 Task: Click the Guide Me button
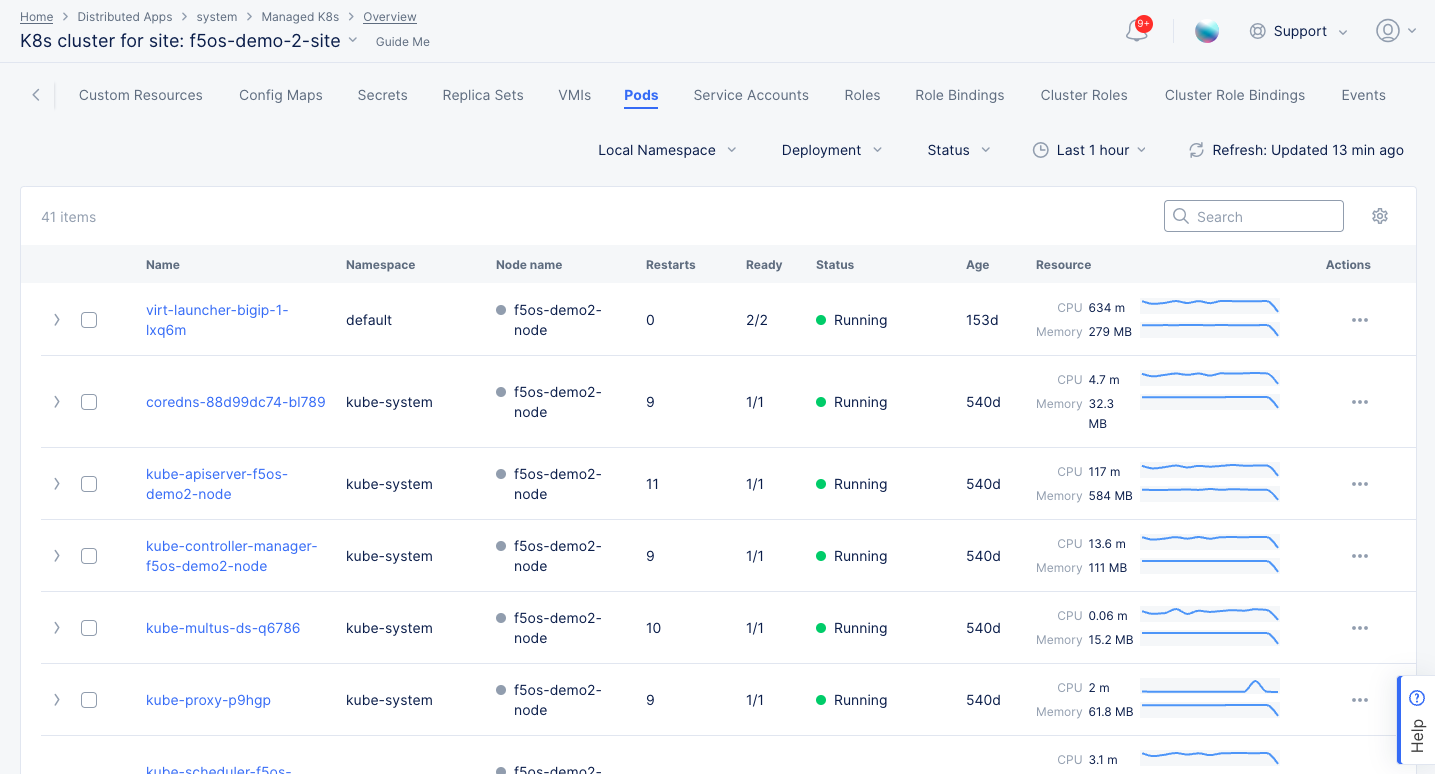click(403, 42)
